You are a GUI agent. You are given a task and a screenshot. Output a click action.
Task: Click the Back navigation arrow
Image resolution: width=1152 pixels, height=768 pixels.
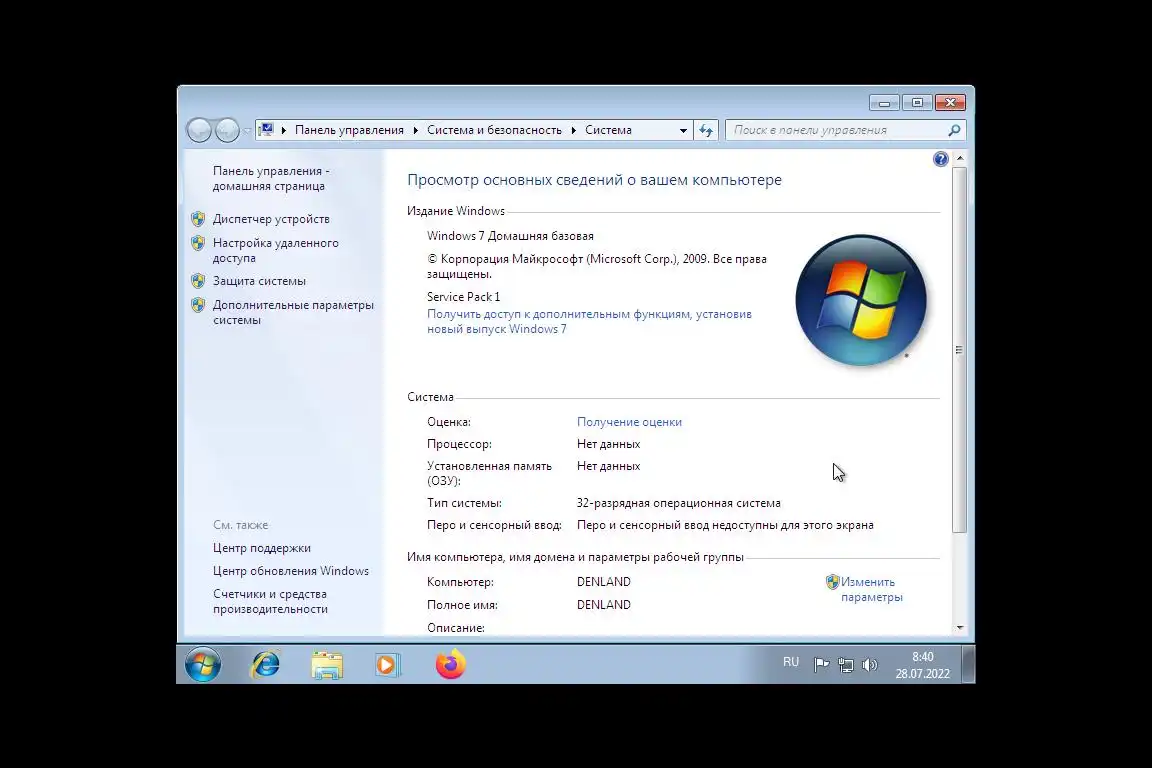pyautogui.click(x=199, y=130)
